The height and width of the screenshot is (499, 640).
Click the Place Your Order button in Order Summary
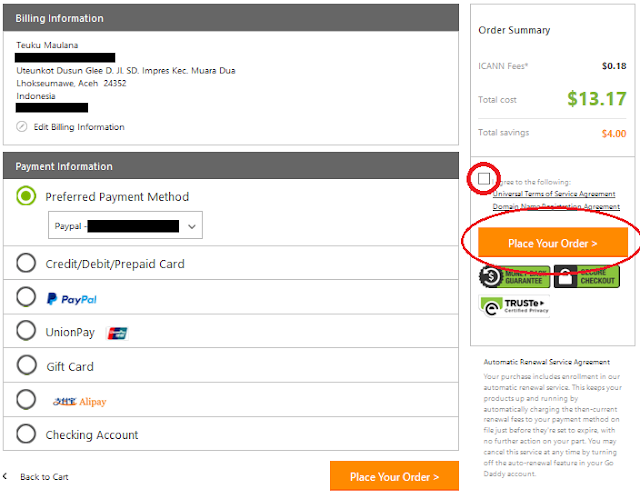552,243
